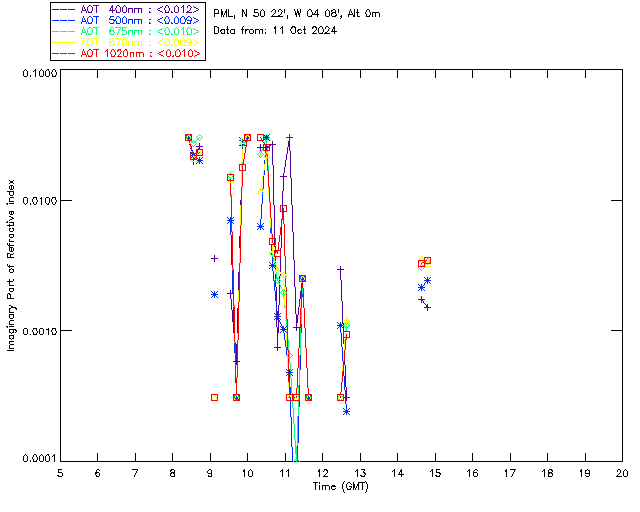Click the x-axis tick label 10
Screen dimensions: 640x512
pyautogui.click(x=247, y=473)
